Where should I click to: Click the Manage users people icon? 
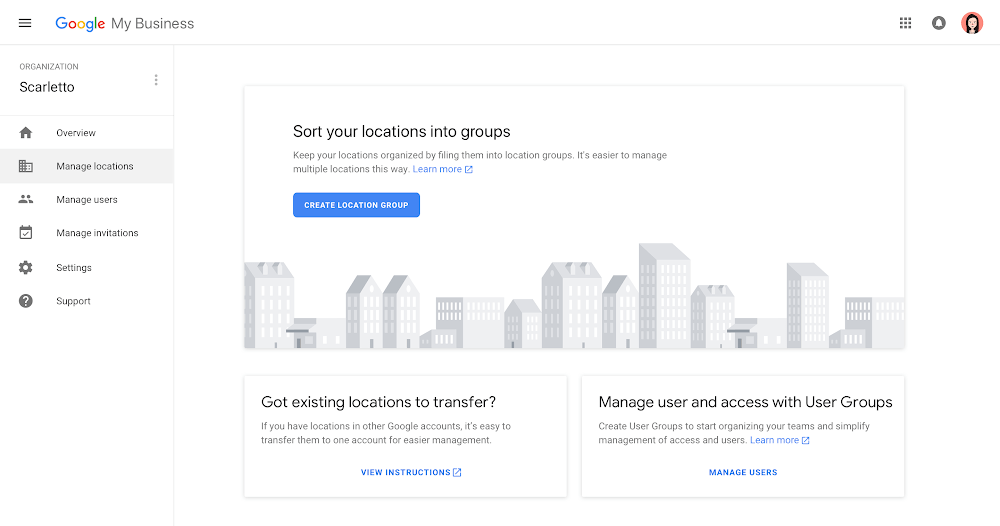[x=26, y=200]
